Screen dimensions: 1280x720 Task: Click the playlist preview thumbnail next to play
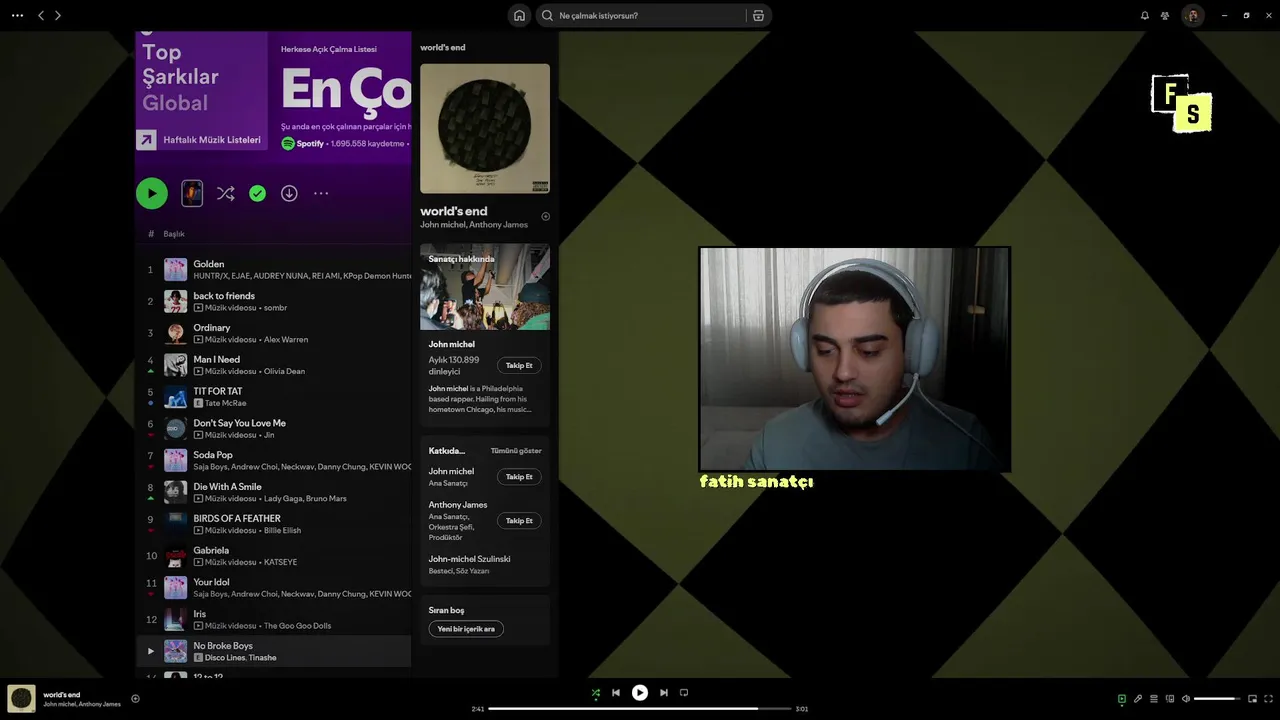pos(192,193)
